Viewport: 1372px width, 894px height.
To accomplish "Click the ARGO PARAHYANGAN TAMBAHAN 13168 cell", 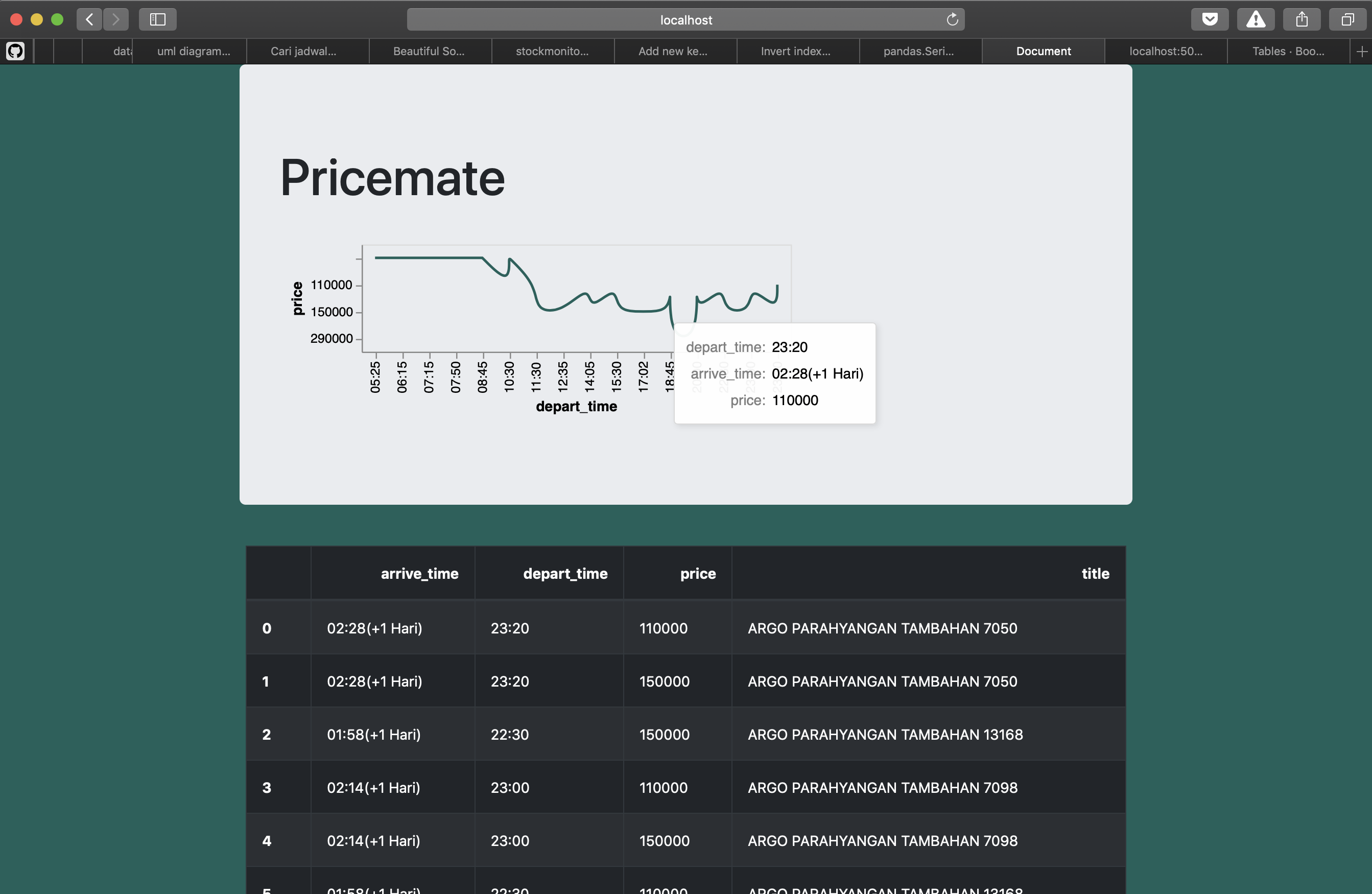I will click(885, 734).
